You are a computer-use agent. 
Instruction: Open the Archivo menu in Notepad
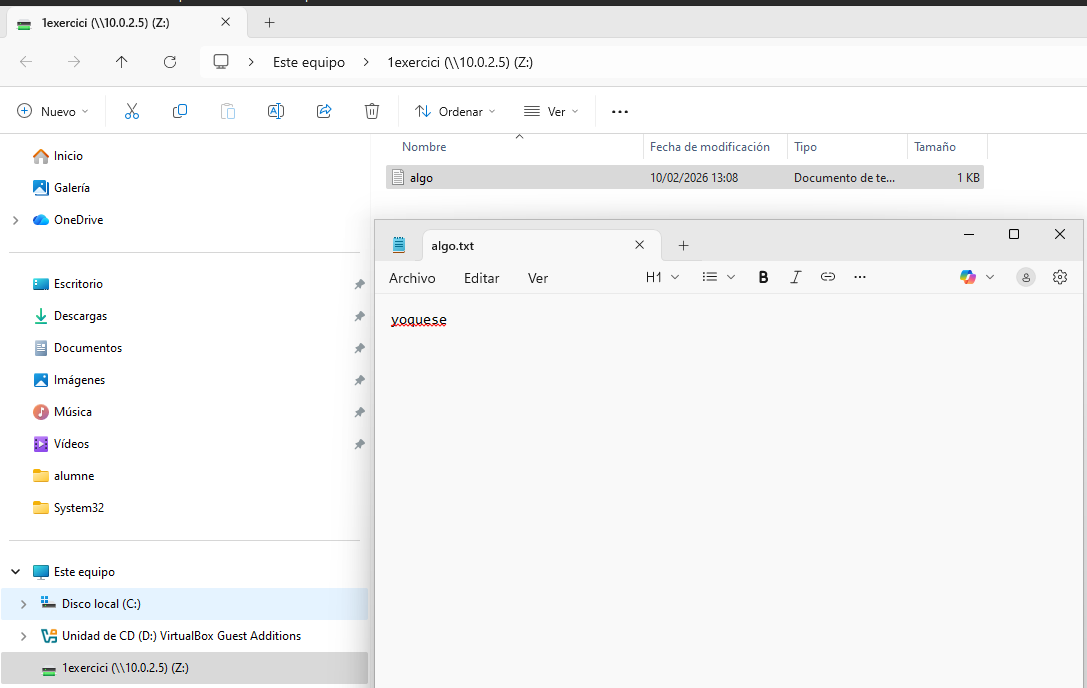tap(412, 278)
